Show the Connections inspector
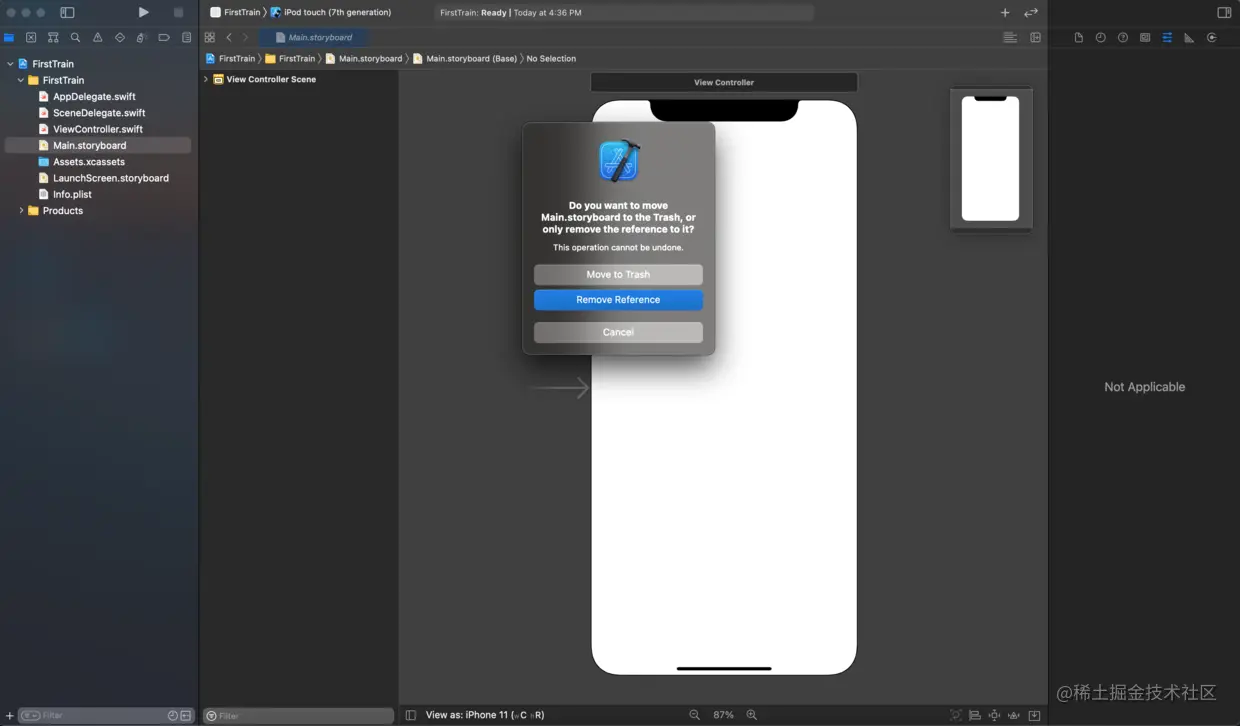 (1211, 37)
